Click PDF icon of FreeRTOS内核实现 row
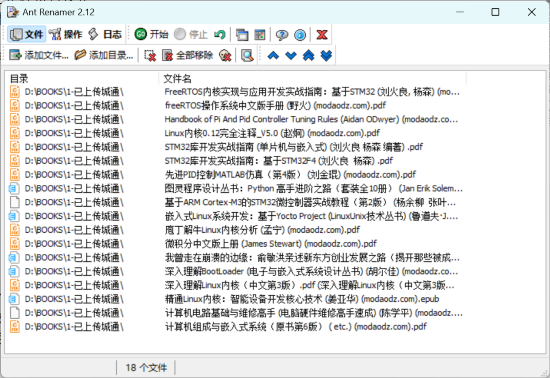This screenshot has height=378, width=550. (14, 92)
